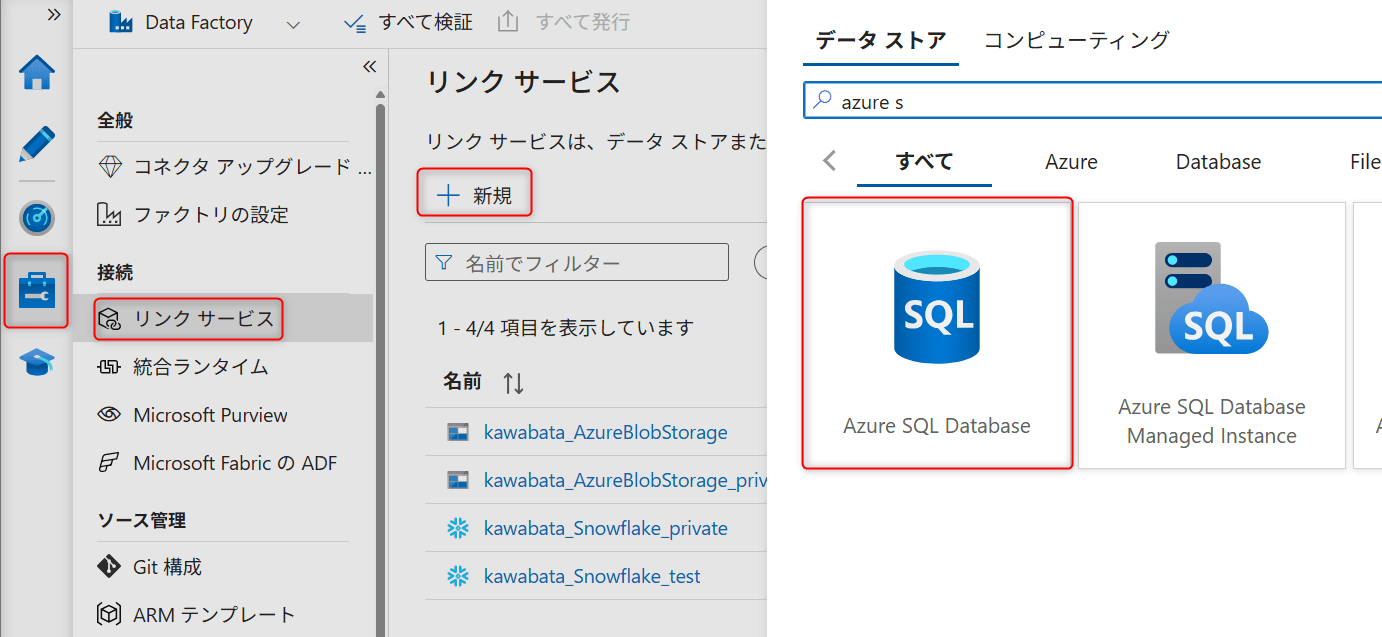
Task: Collapse the Manage side panel
Action: click(x=369, y=66)
